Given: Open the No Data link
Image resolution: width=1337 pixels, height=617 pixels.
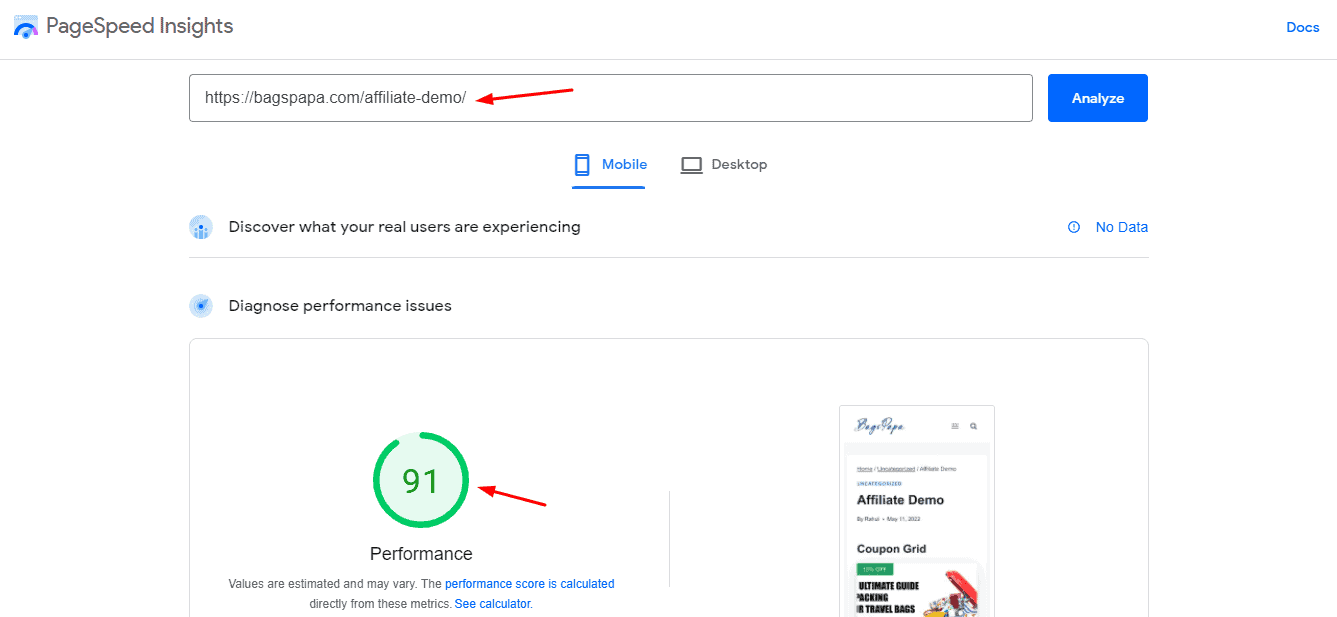Looking at the screenshot, I should click(1121, 227).
